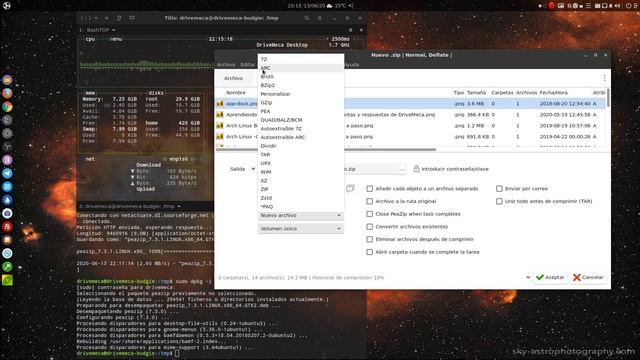Open the 'Volumen único' dropdown
640x360 pixels.
[x=300, y=229]
